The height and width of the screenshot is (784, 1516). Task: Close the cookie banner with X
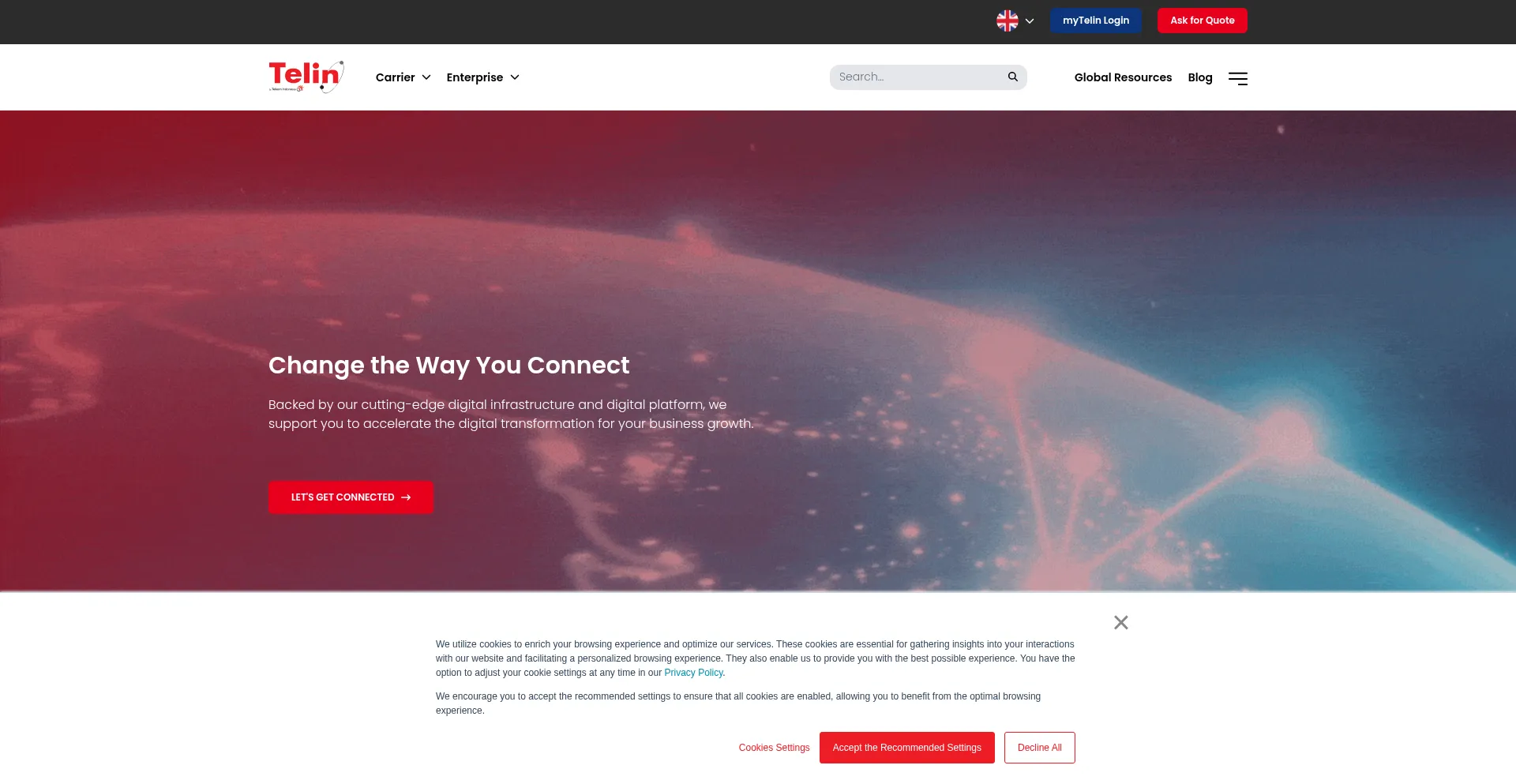[x=1120, y=622]
